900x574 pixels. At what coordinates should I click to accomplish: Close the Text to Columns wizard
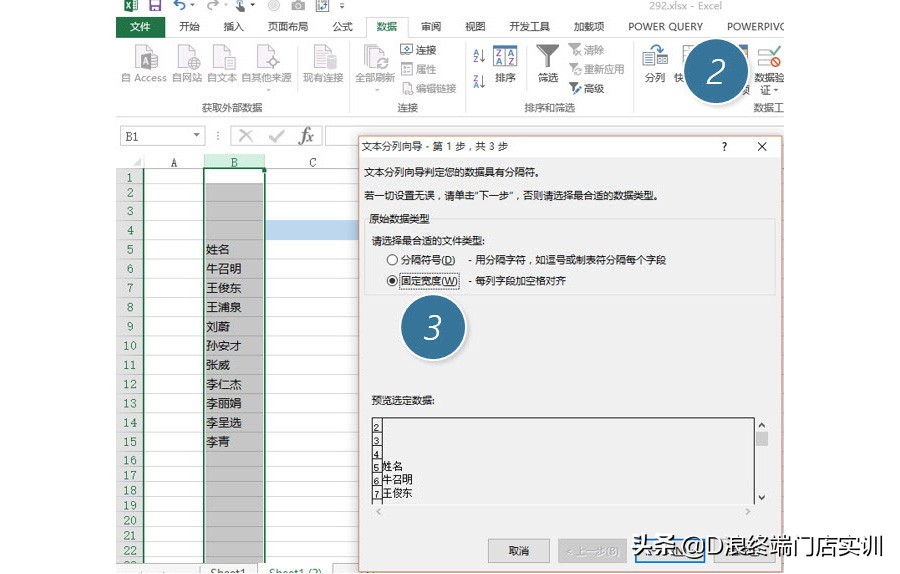[x=762, y=146]
